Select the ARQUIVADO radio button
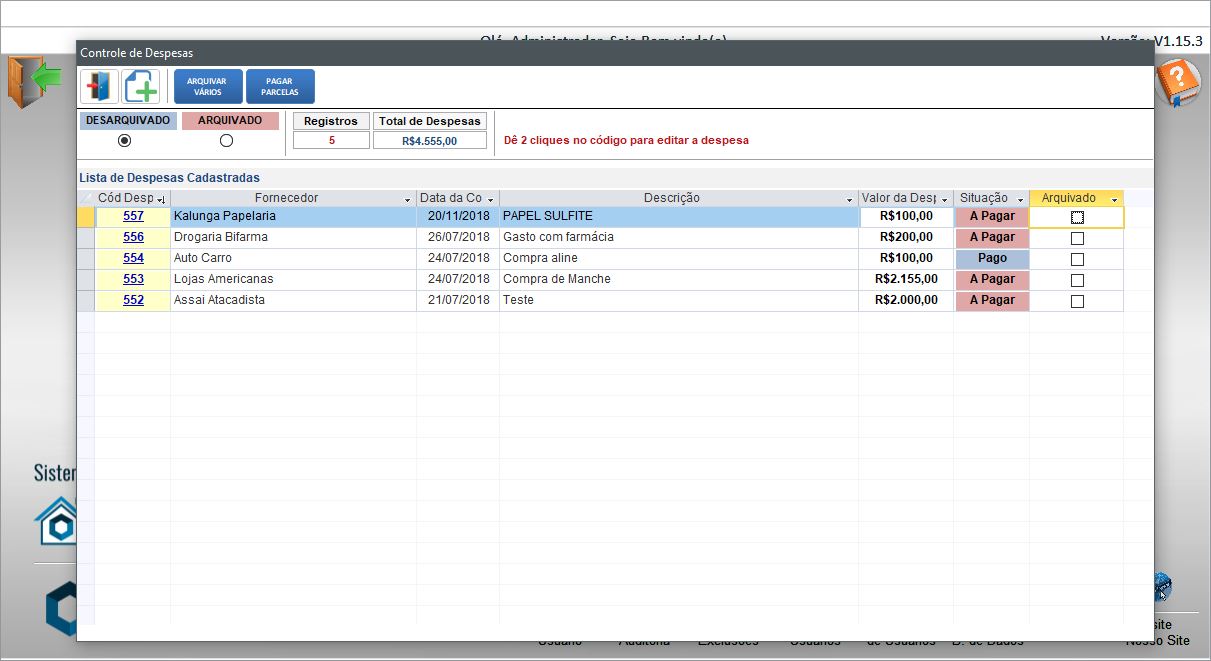 click(226, 141)
